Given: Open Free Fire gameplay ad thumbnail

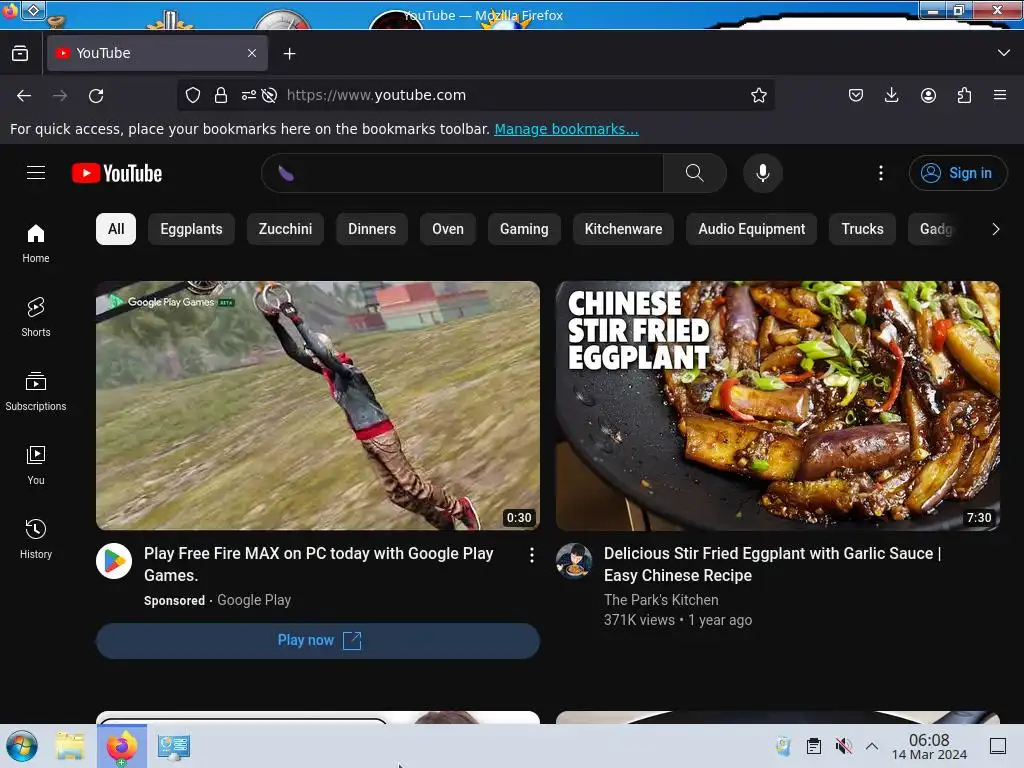Looking at the screenshot, I should (318, 406).
